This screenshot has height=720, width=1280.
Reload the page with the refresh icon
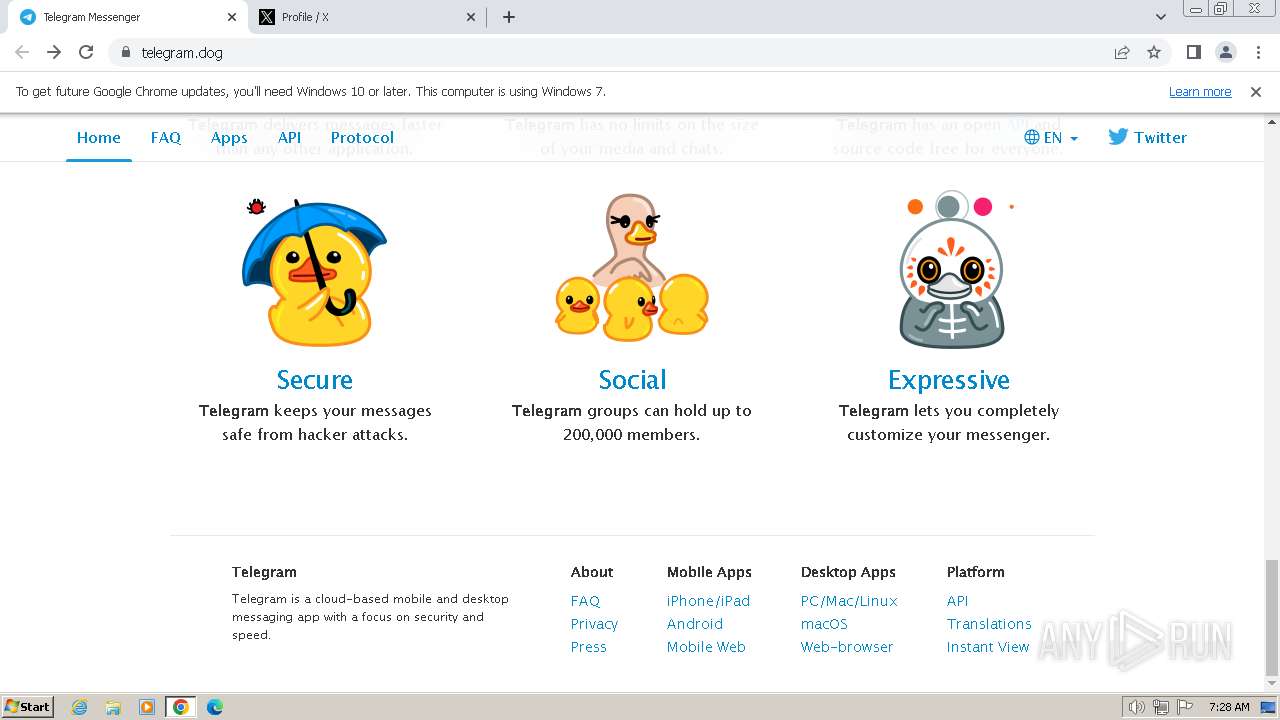(x=86, y=52)
